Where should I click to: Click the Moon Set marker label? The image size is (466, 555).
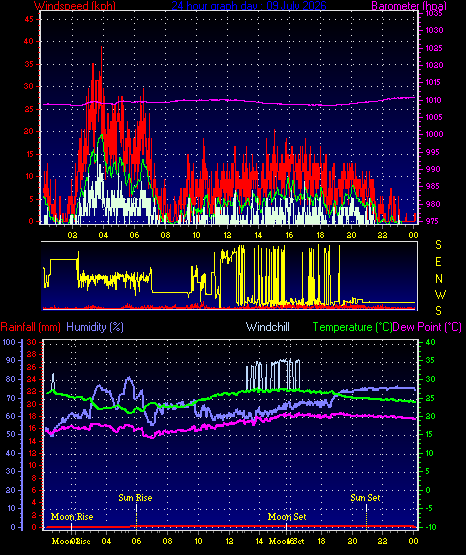coord(287,517)
